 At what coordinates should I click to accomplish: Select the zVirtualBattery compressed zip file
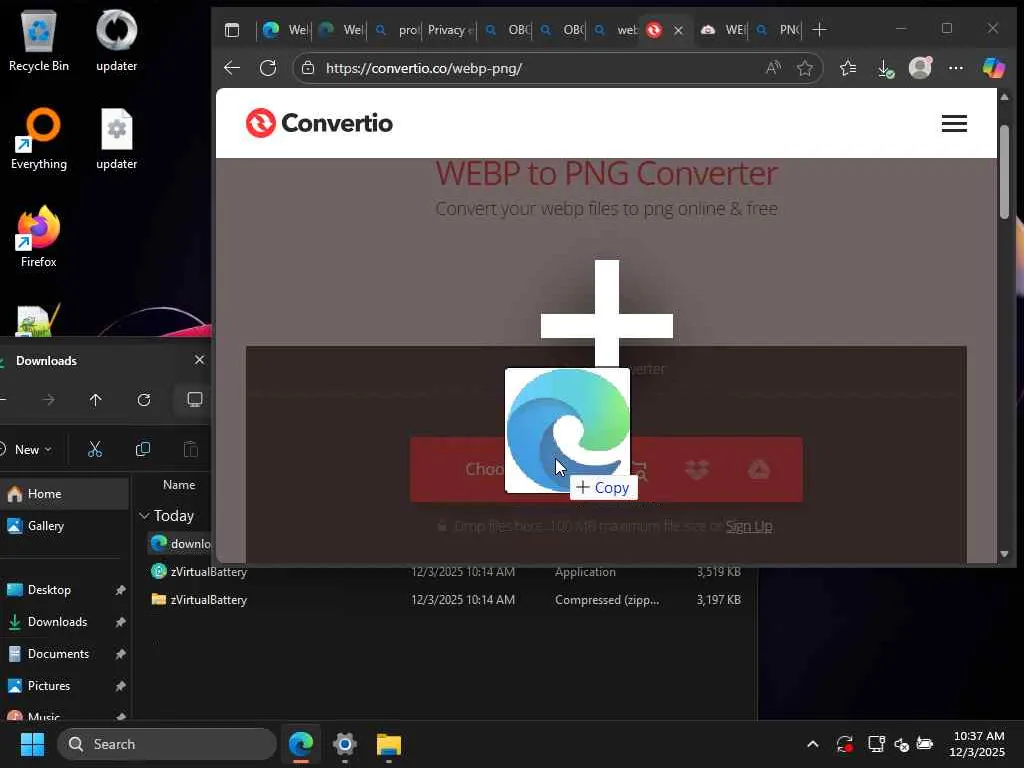click(446, 600)
